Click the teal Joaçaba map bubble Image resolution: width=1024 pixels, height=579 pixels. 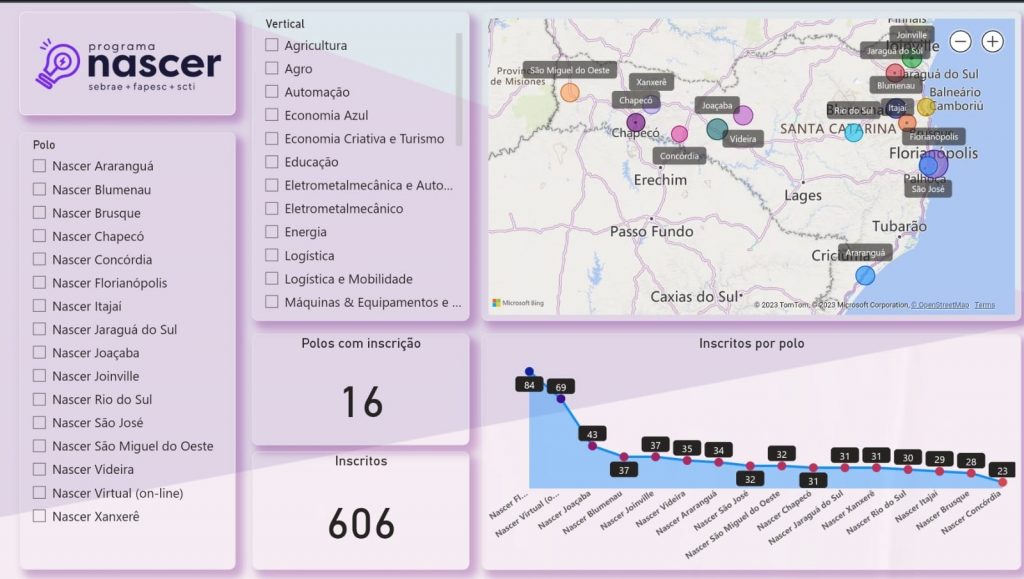click(x=717, y=128)
